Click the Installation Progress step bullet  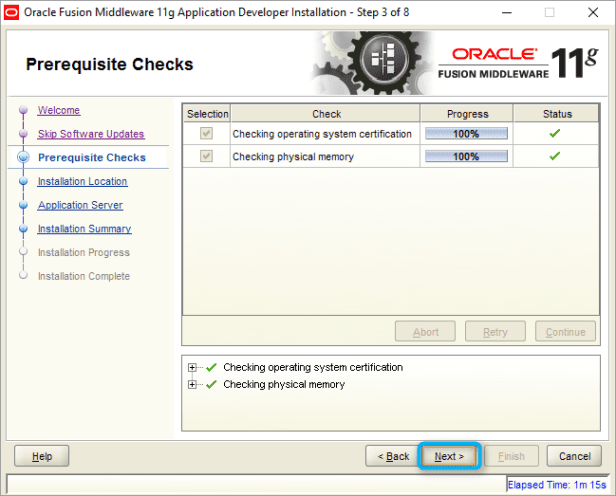click(24, 251)
